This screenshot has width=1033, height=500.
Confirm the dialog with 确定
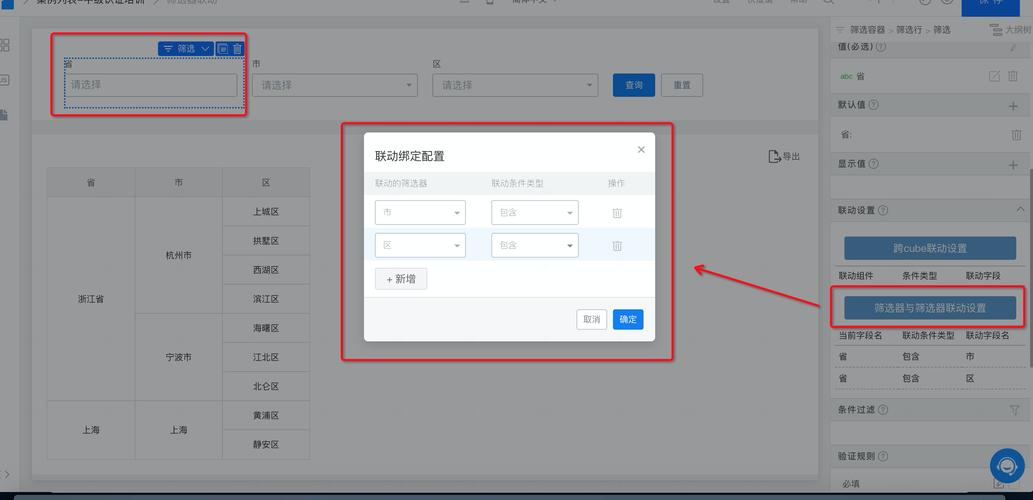click(x=628, y=319)
